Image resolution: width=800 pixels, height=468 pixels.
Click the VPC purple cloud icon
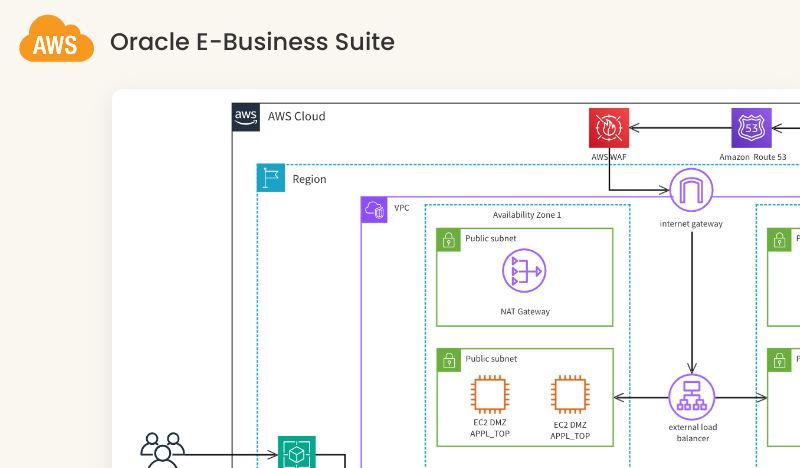tap(374, 210)
